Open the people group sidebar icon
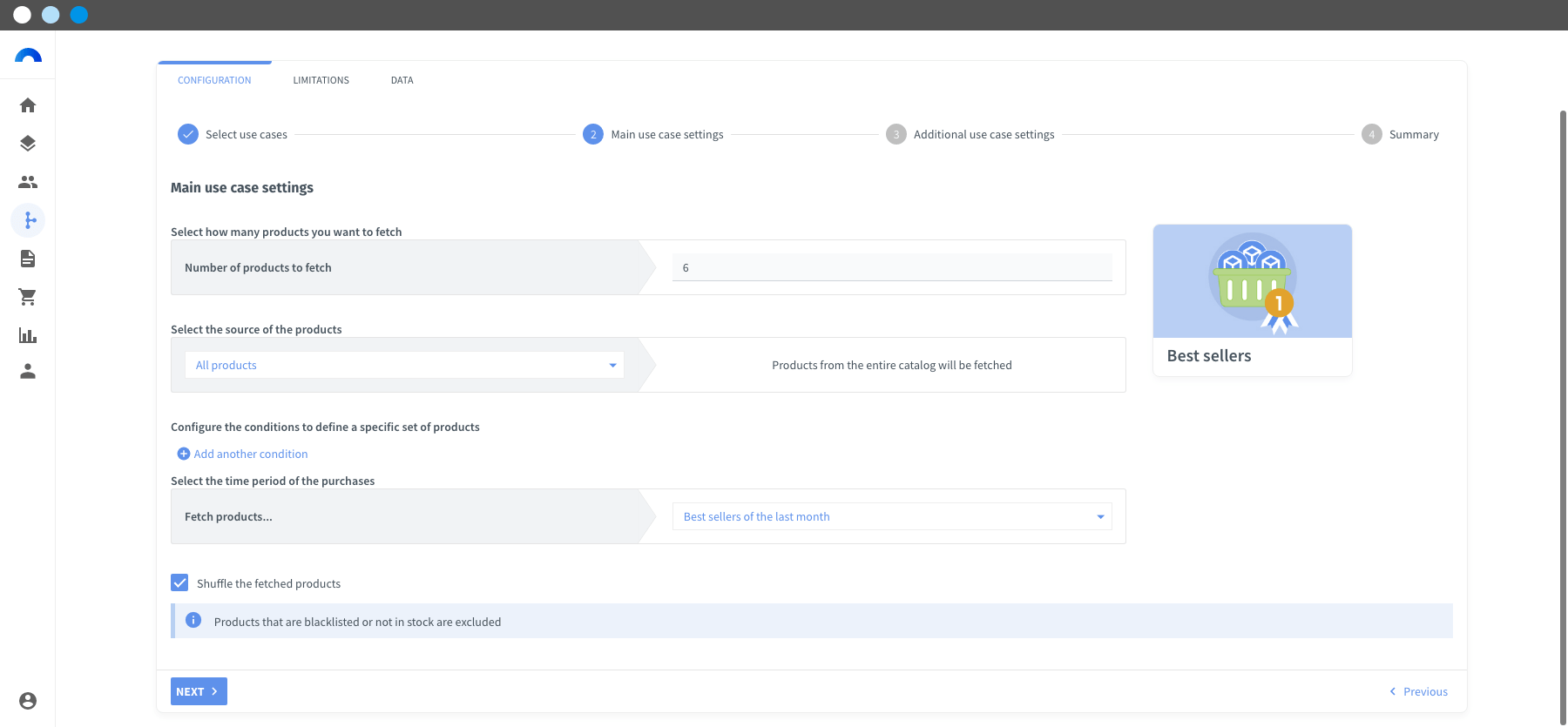 [28, 182]
